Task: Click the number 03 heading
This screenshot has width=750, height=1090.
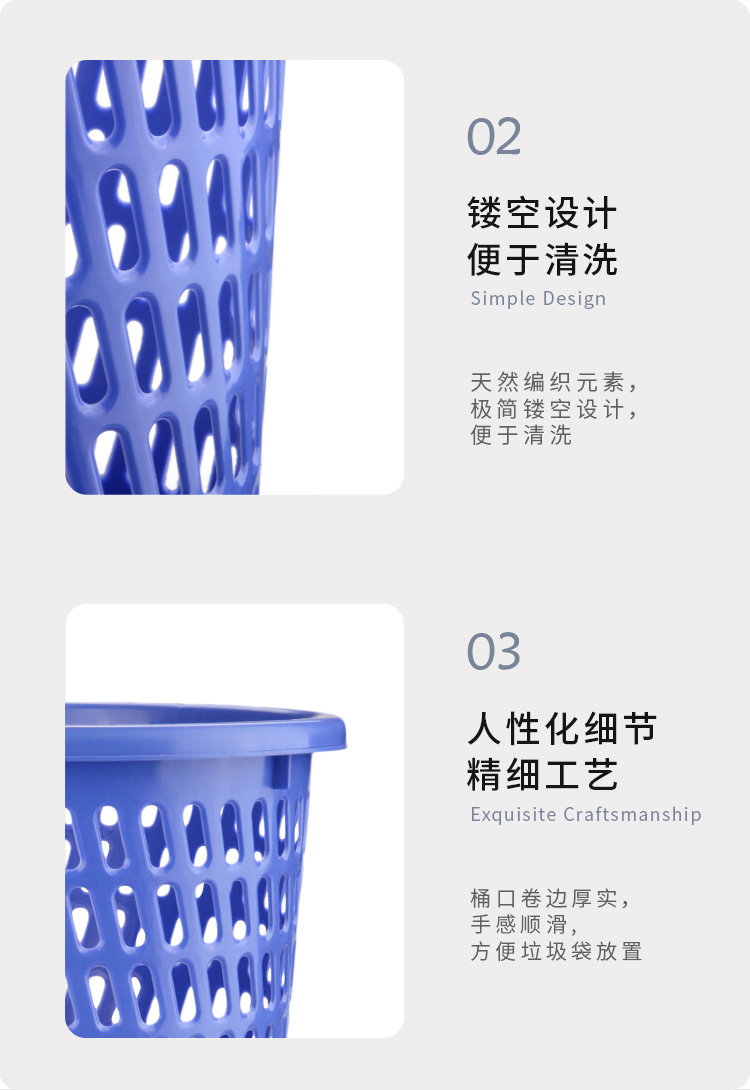Action: [494, 652]
